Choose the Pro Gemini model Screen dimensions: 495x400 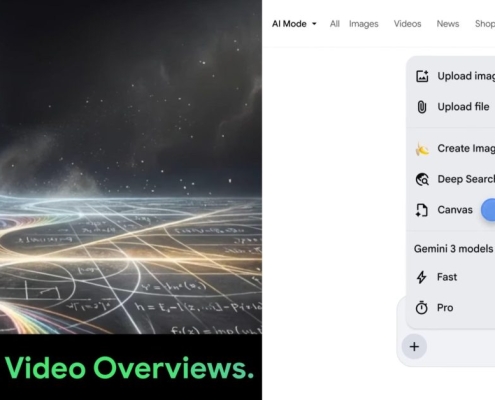point(445,307)
